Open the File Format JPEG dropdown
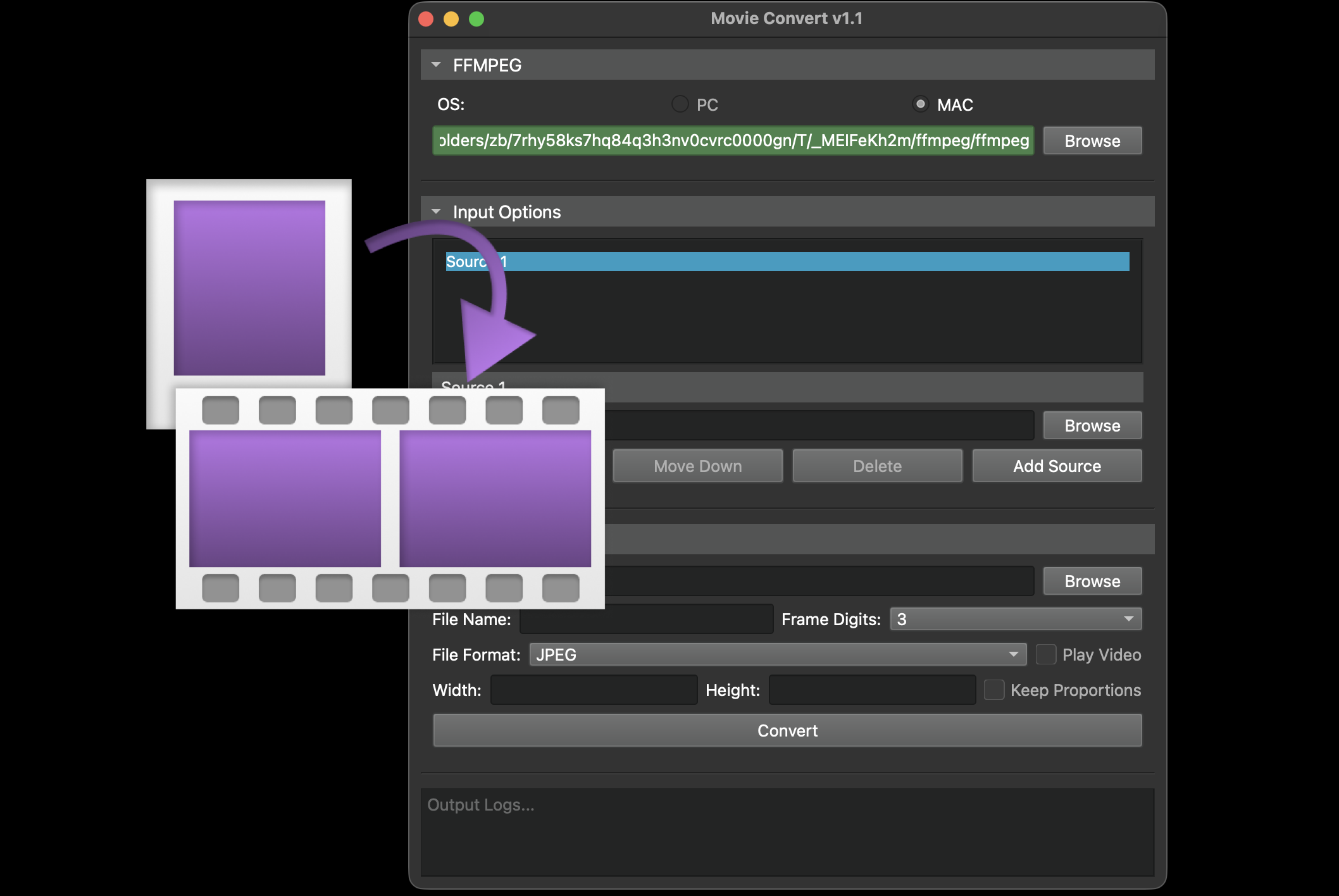The image size is (1339, 896). [x=777, y=654]
